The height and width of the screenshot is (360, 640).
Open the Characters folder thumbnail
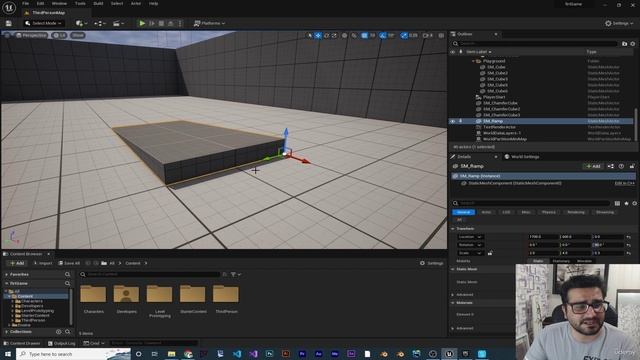[x=93, y=294]
